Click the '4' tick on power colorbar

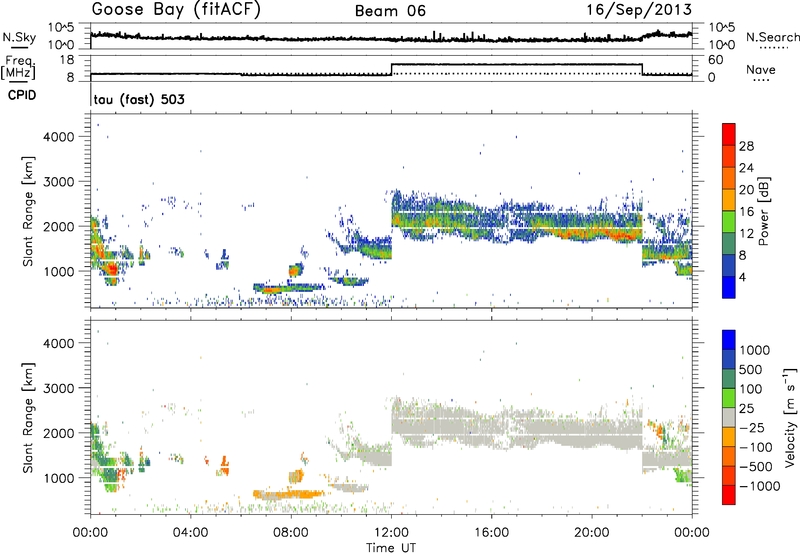pos(742,277)
